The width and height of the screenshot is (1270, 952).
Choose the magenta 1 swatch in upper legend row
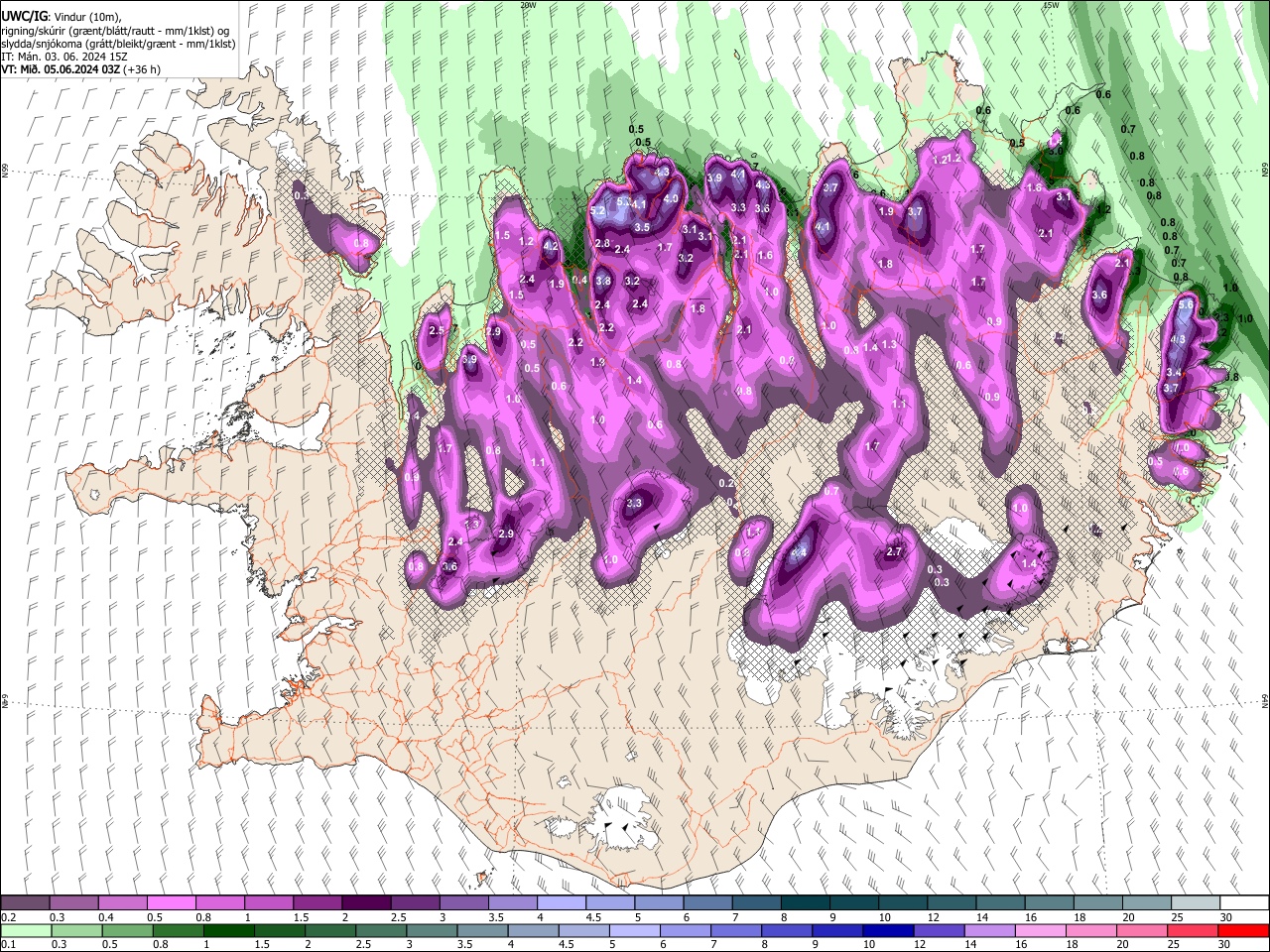[269, 903]
